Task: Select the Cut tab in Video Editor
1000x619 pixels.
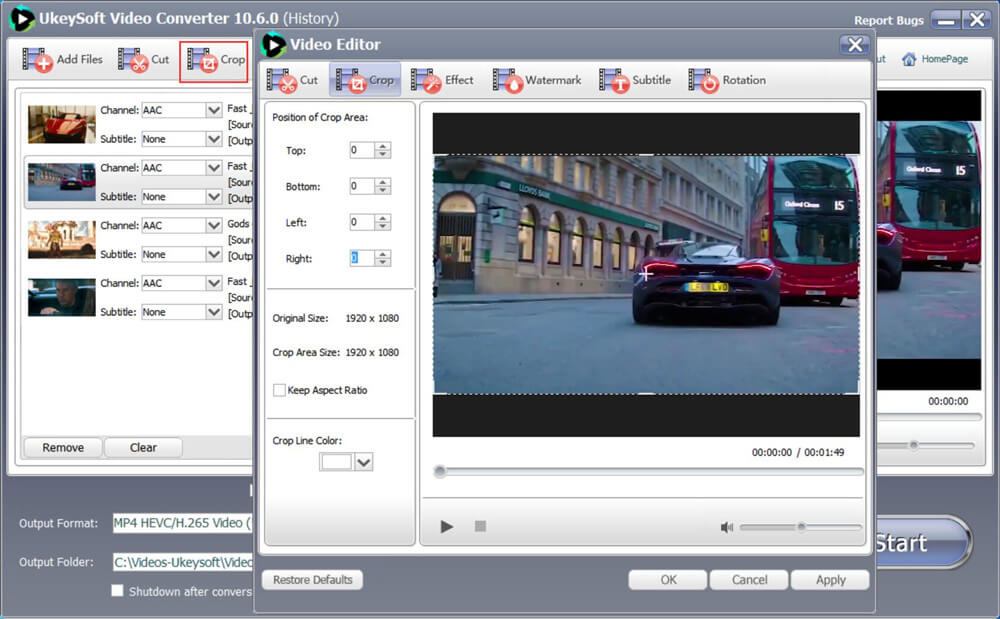Action: 292,80
